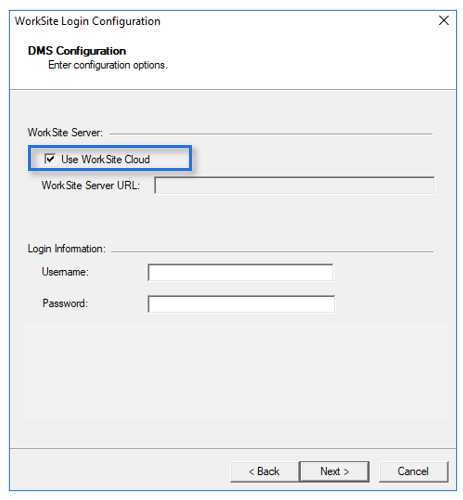Click the Username label
The width and height of the screenshot is (463, 500).
65,272
